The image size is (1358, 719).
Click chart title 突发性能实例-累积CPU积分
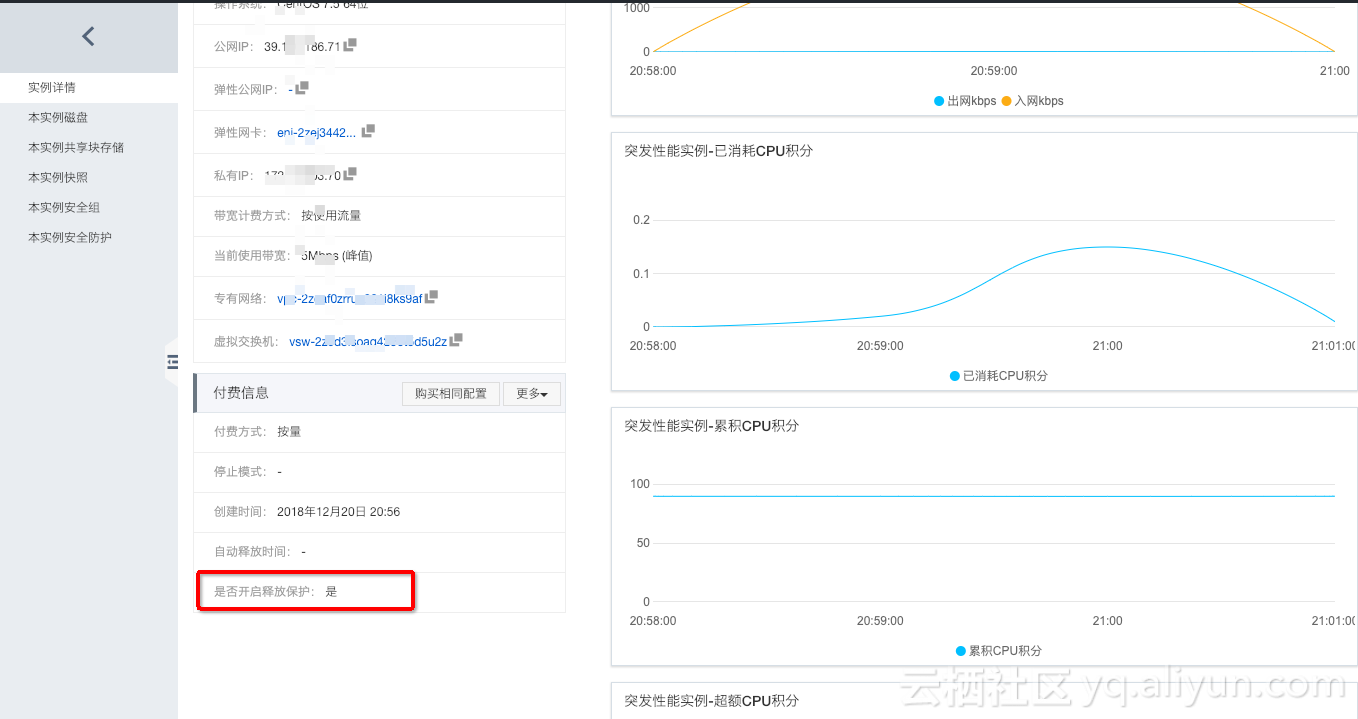pos(711,426)
